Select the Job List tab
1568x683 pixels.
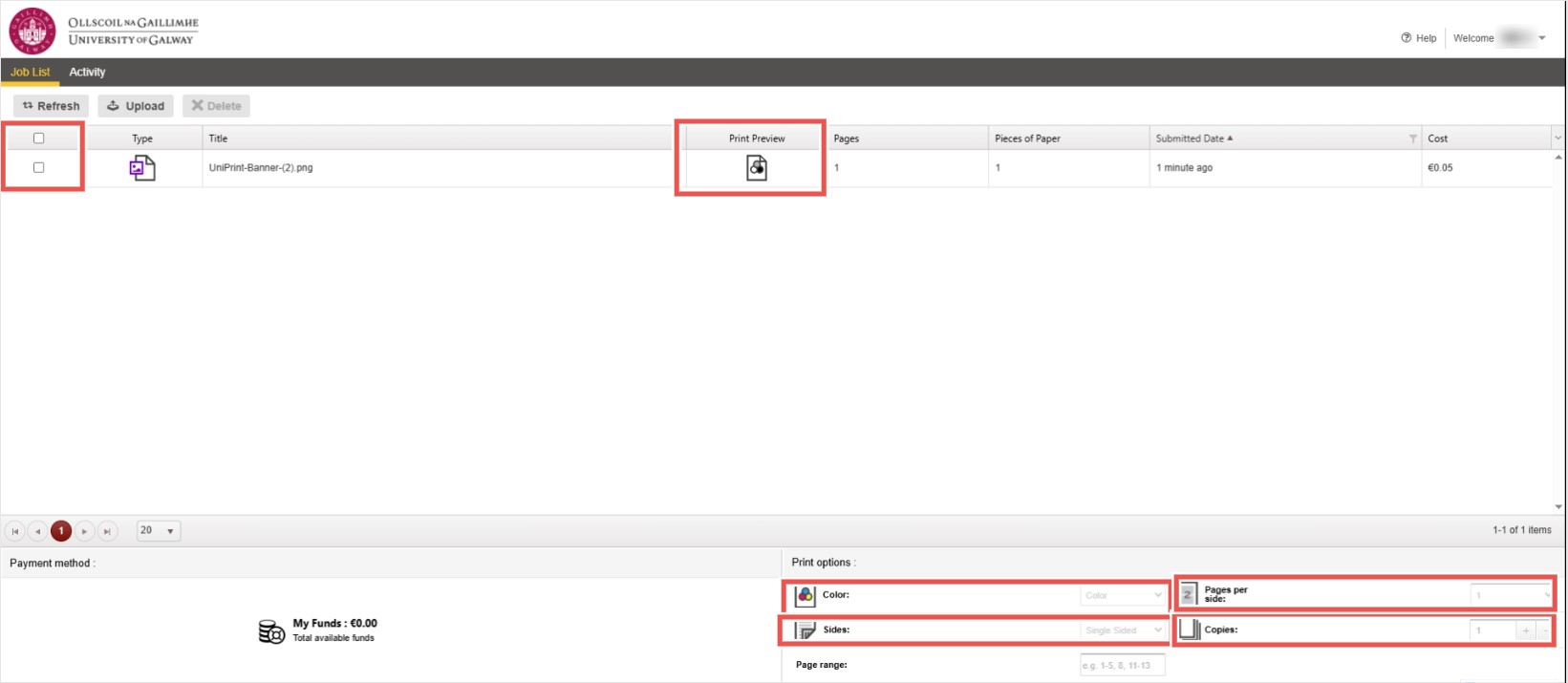(31, 73)
